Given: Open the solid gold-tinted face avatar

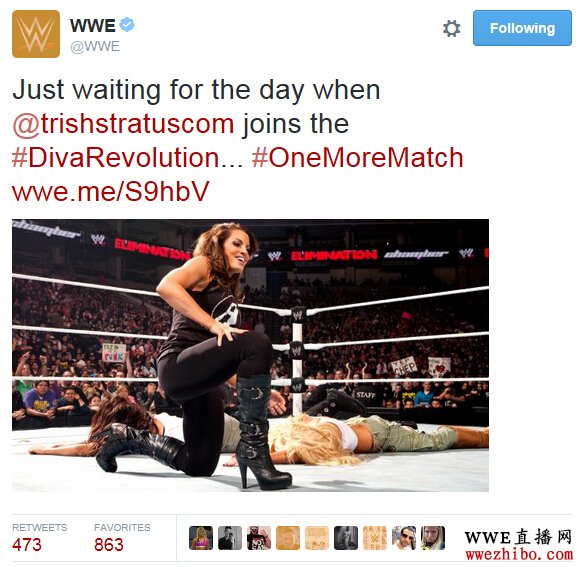Looking at the screenshot, I should (288, 538).
